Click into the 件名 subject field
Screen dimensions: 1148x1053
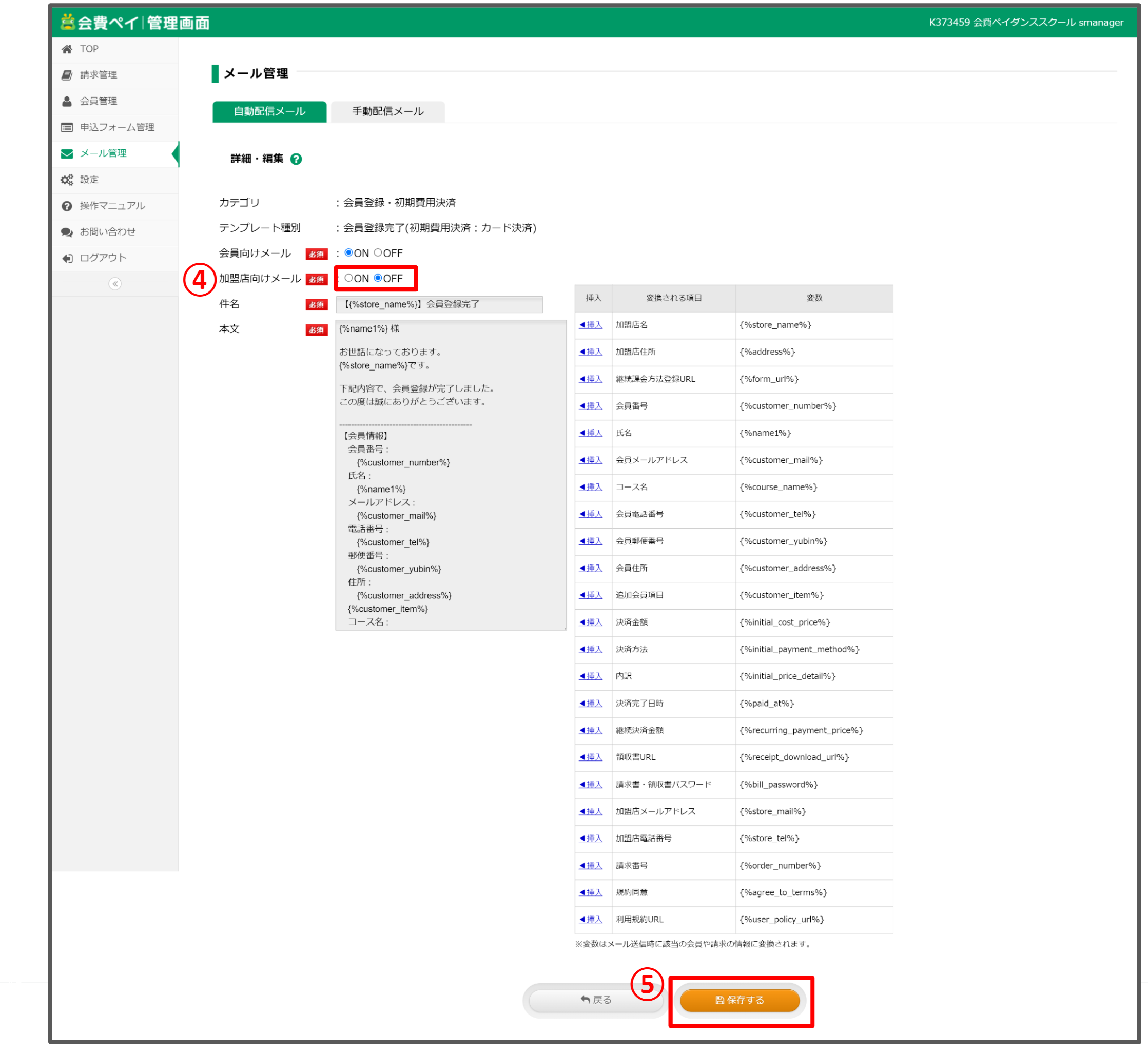click(440, 305)
